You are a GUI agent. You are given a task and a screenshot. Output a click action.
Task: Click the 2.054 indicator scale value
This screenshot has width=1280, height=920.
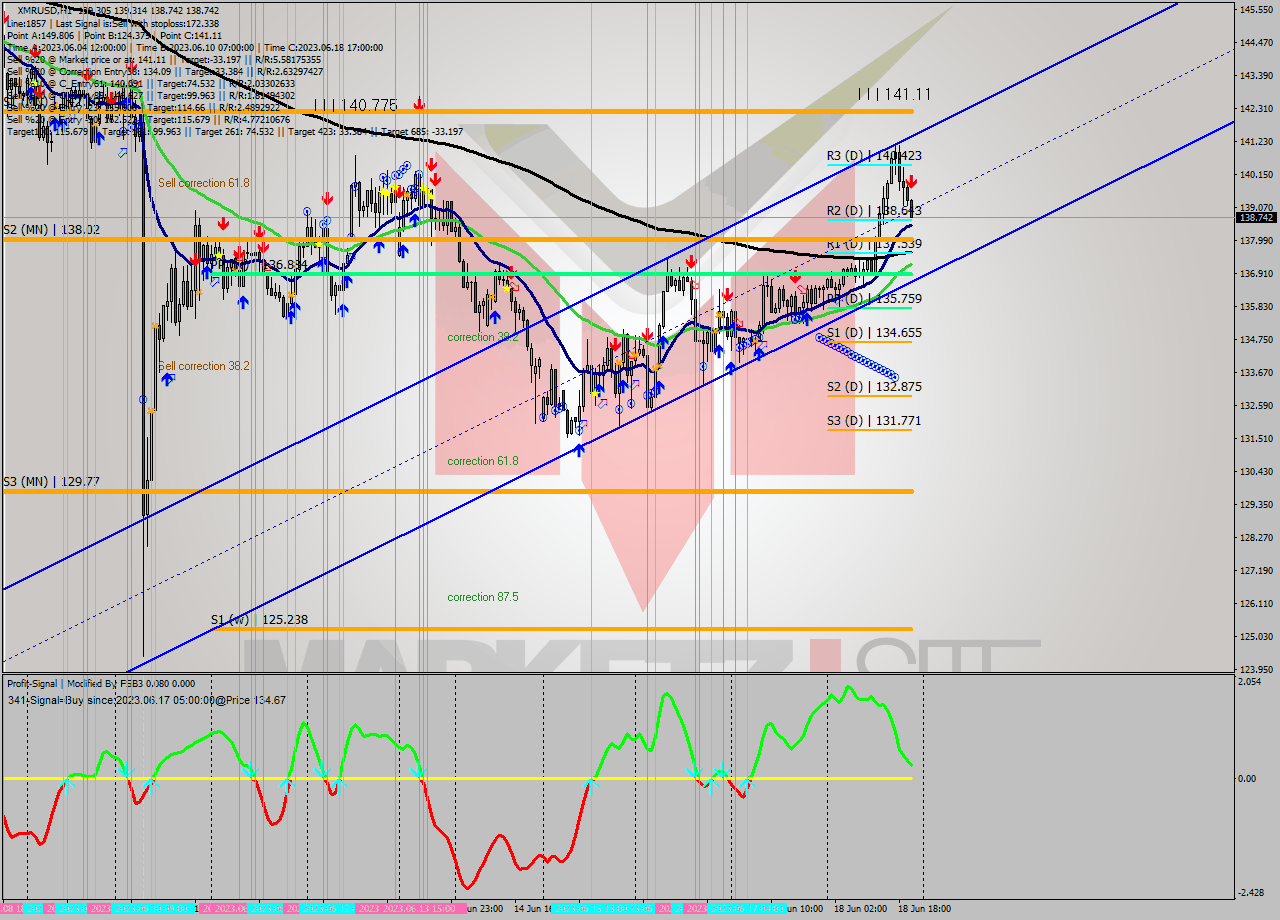coord(1252,681)
